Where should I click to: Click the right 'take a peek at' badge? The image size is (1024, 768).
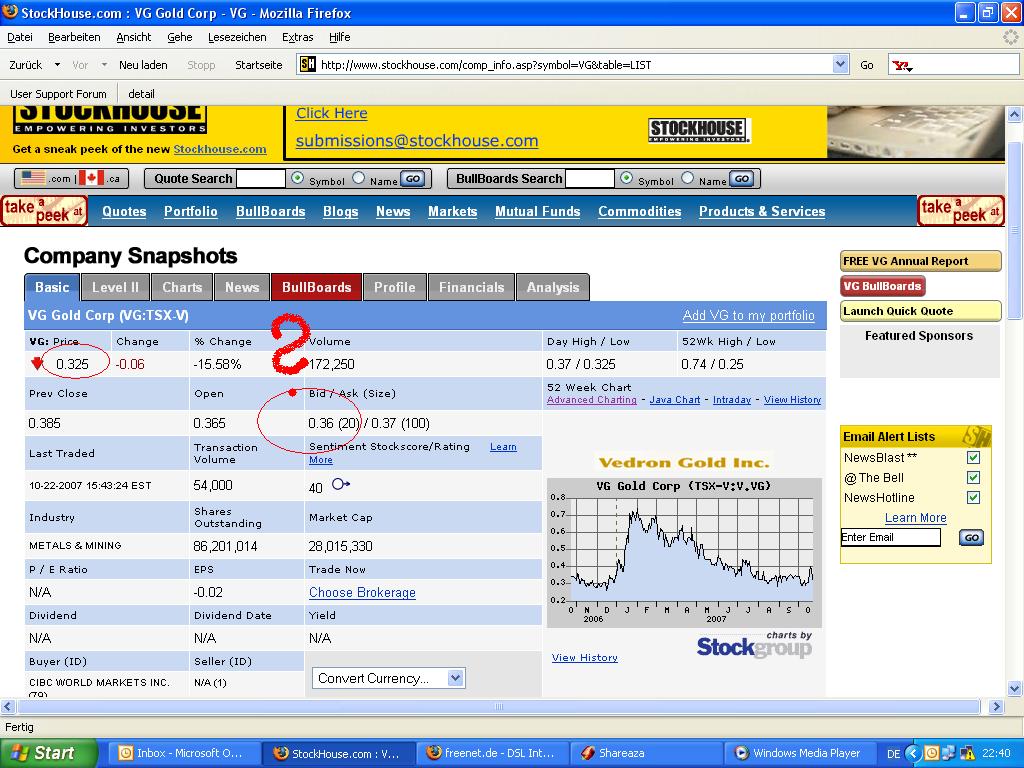[961, 211]
